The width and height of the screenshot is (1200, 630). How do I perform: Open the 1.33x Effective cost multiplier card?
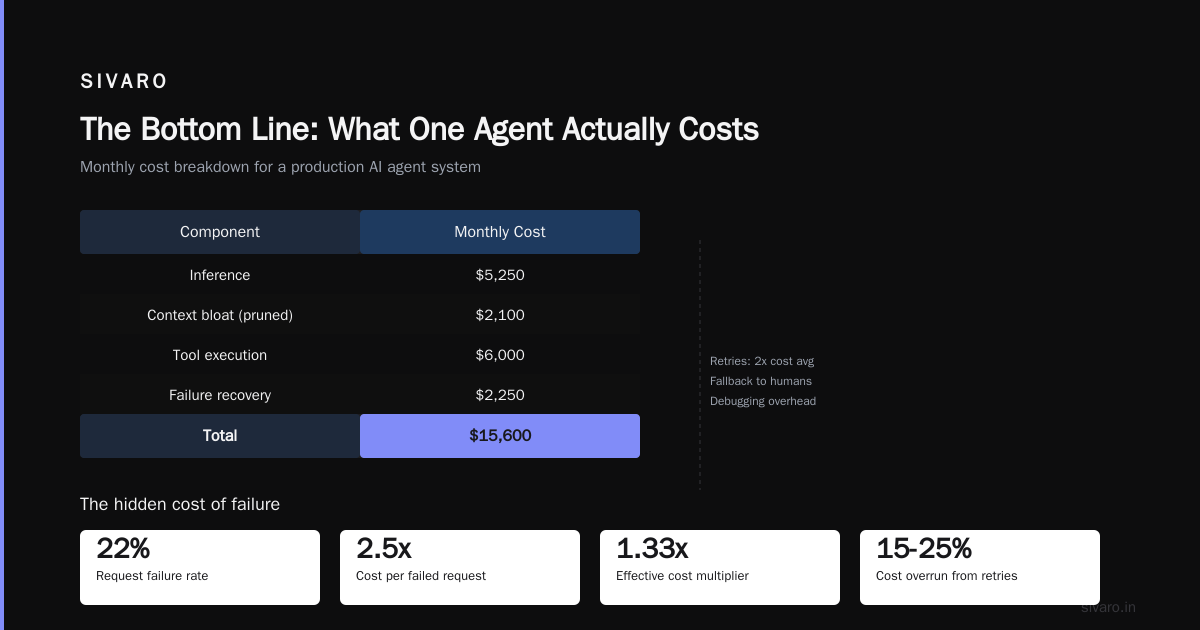click(x=720, y=567)
